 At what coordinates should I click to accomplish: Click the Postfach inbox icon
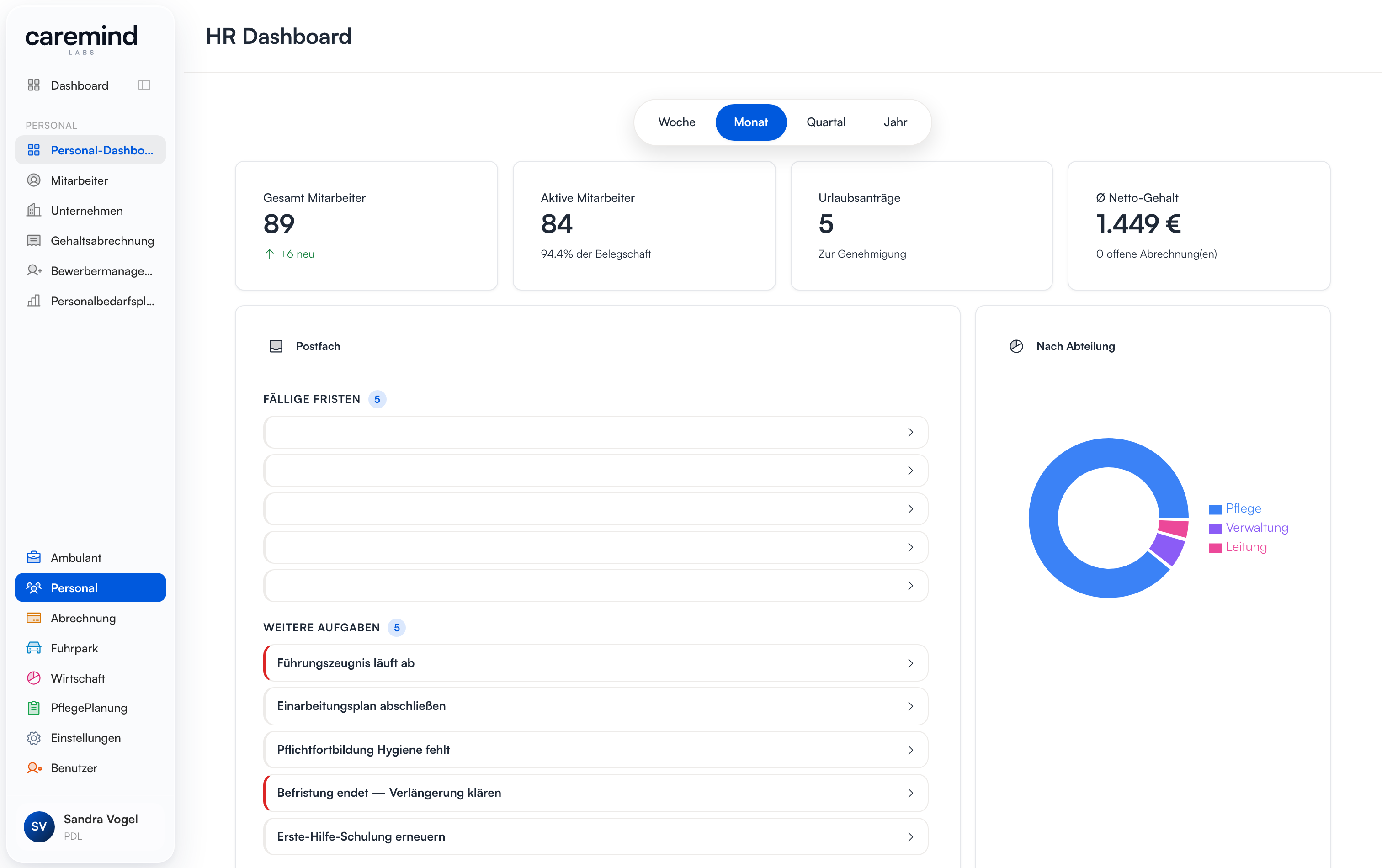pos(276,346)
